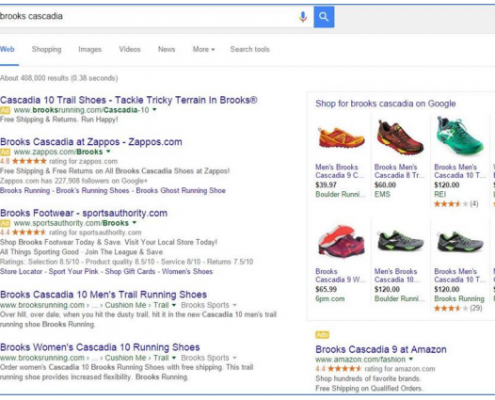The height and width of the screenshot is (400, 495).
Task: Switch to the Images tab
Action: point(90,49)
